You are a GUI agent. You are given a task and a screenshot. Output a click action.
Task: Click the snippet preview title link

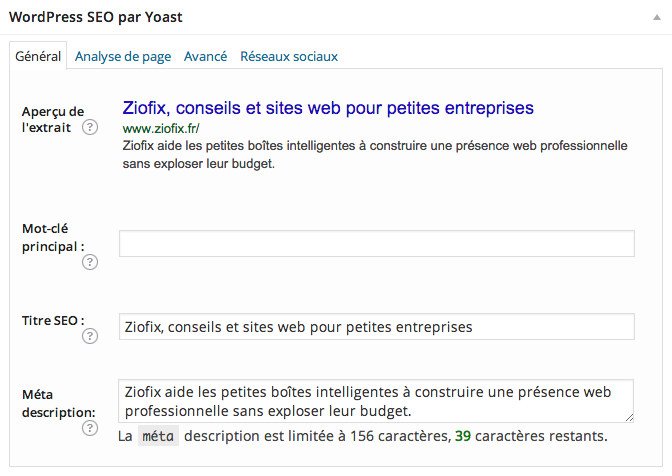pos(328,108)
